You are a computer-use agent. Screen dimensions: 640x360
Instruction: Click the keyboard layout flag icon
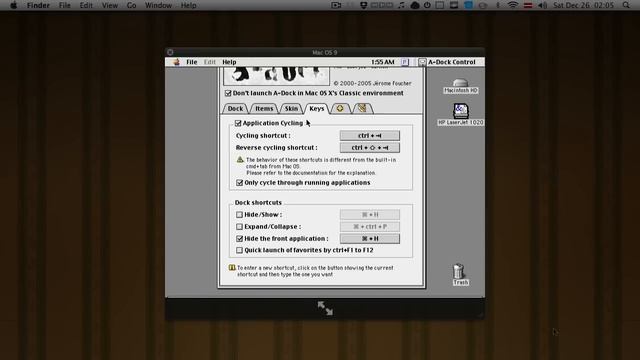404,62
